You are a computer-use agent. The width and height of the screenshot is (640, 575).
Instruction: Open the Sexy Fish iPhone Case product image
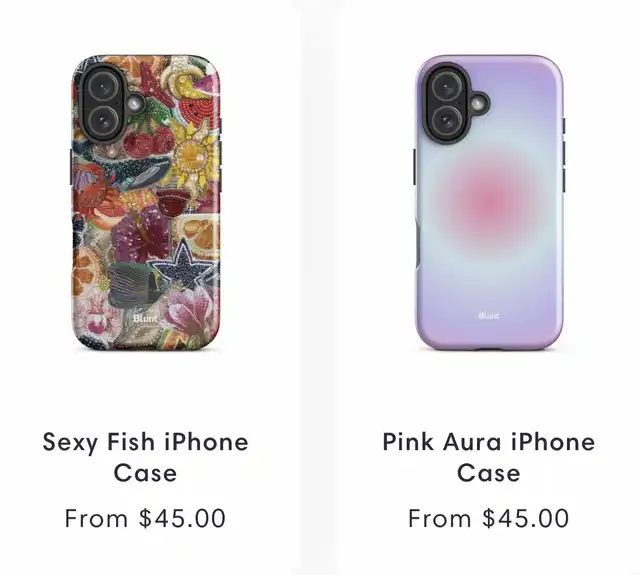point(146,203)
